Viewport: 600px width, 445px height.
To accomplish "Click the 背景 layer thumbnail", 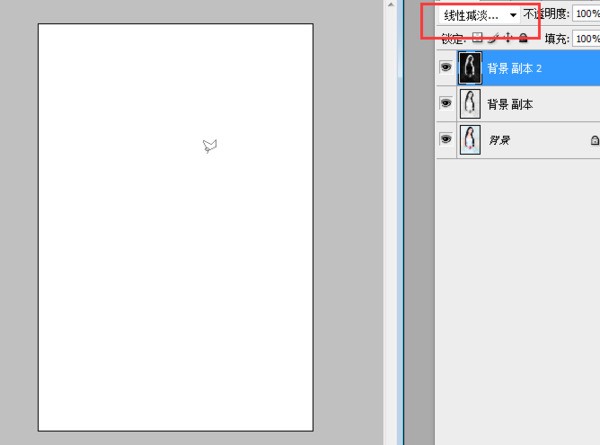I will pyautogui.click(x=470, y=140).
